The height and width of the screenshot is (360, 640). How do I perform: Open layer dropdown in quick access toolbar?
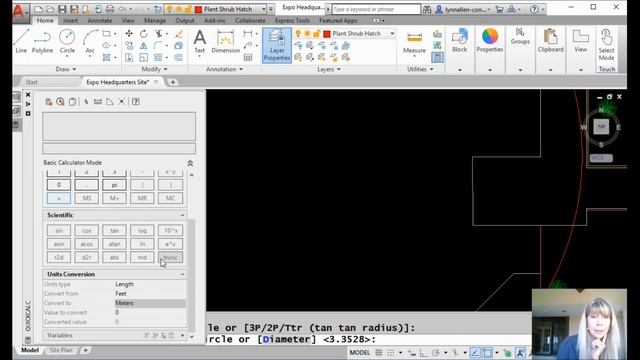tap(264, 9)
